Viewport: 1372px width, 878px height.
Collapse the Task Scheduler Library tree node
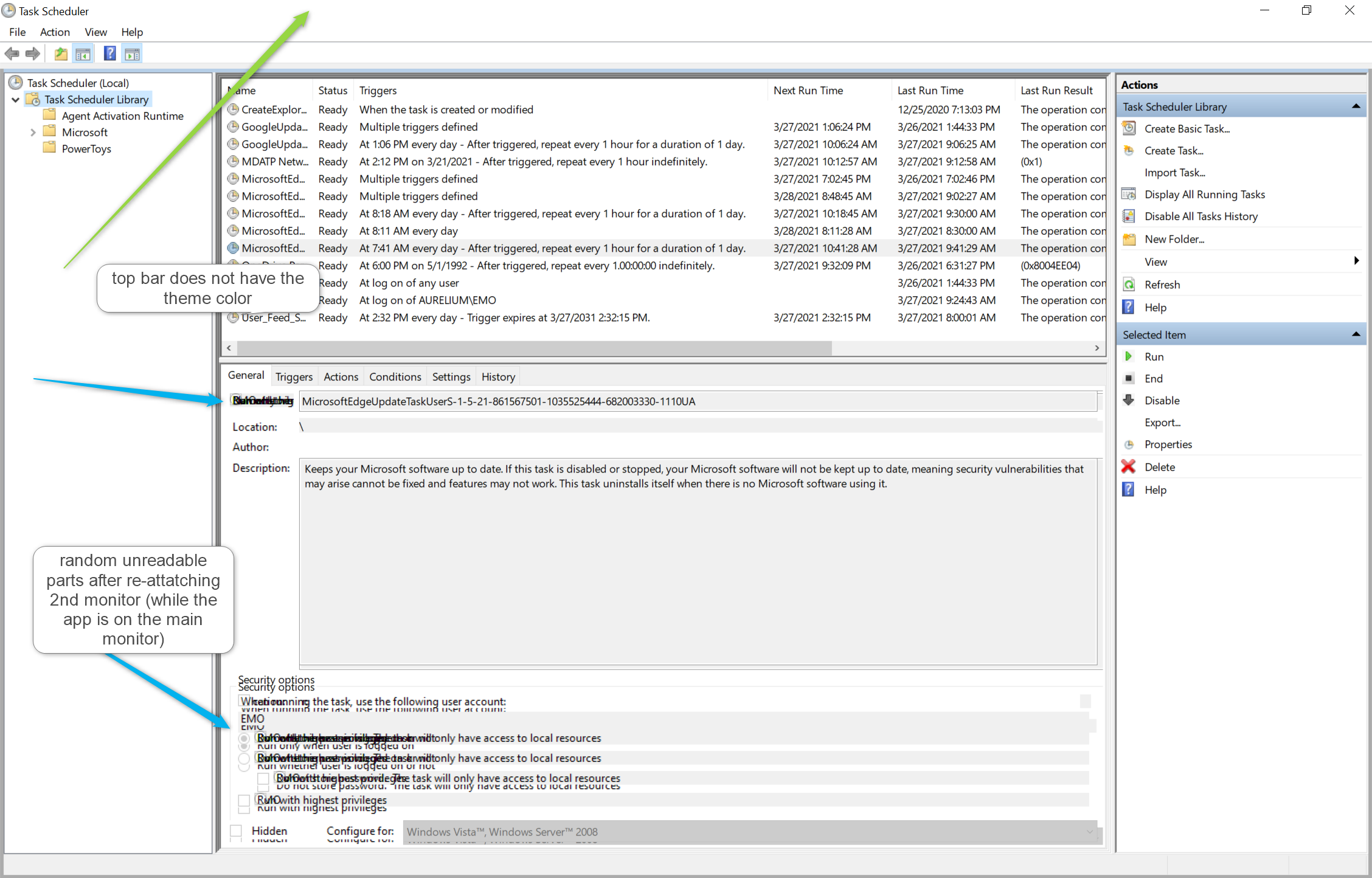click(16, 99)
